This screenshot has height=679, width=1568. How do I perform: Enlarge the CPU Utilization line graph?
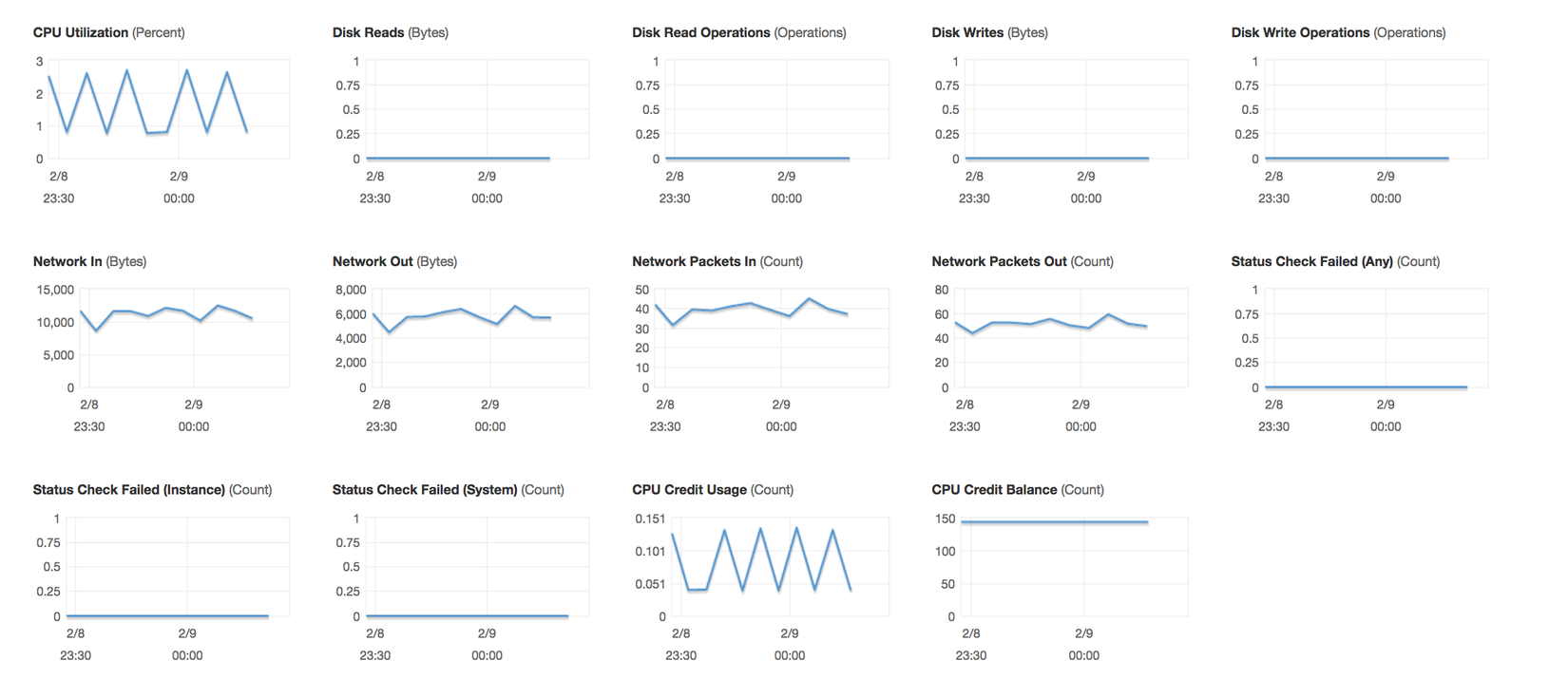tap(167, 109)
